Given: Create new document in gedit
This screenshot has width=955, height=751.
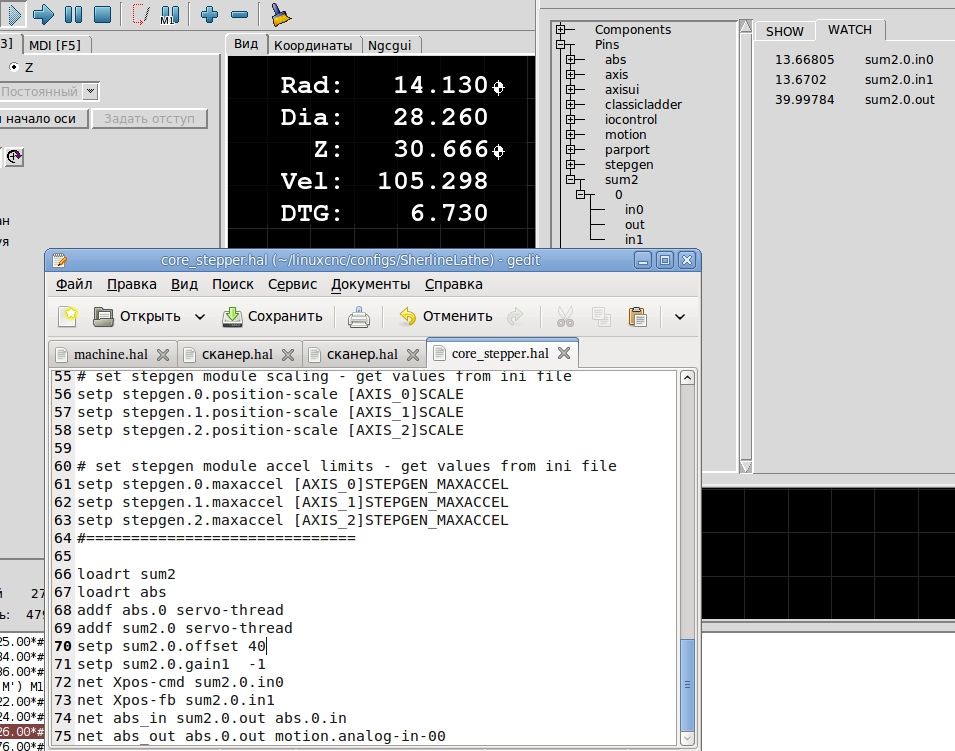Looking at the screenshot, I should [68, 317].
